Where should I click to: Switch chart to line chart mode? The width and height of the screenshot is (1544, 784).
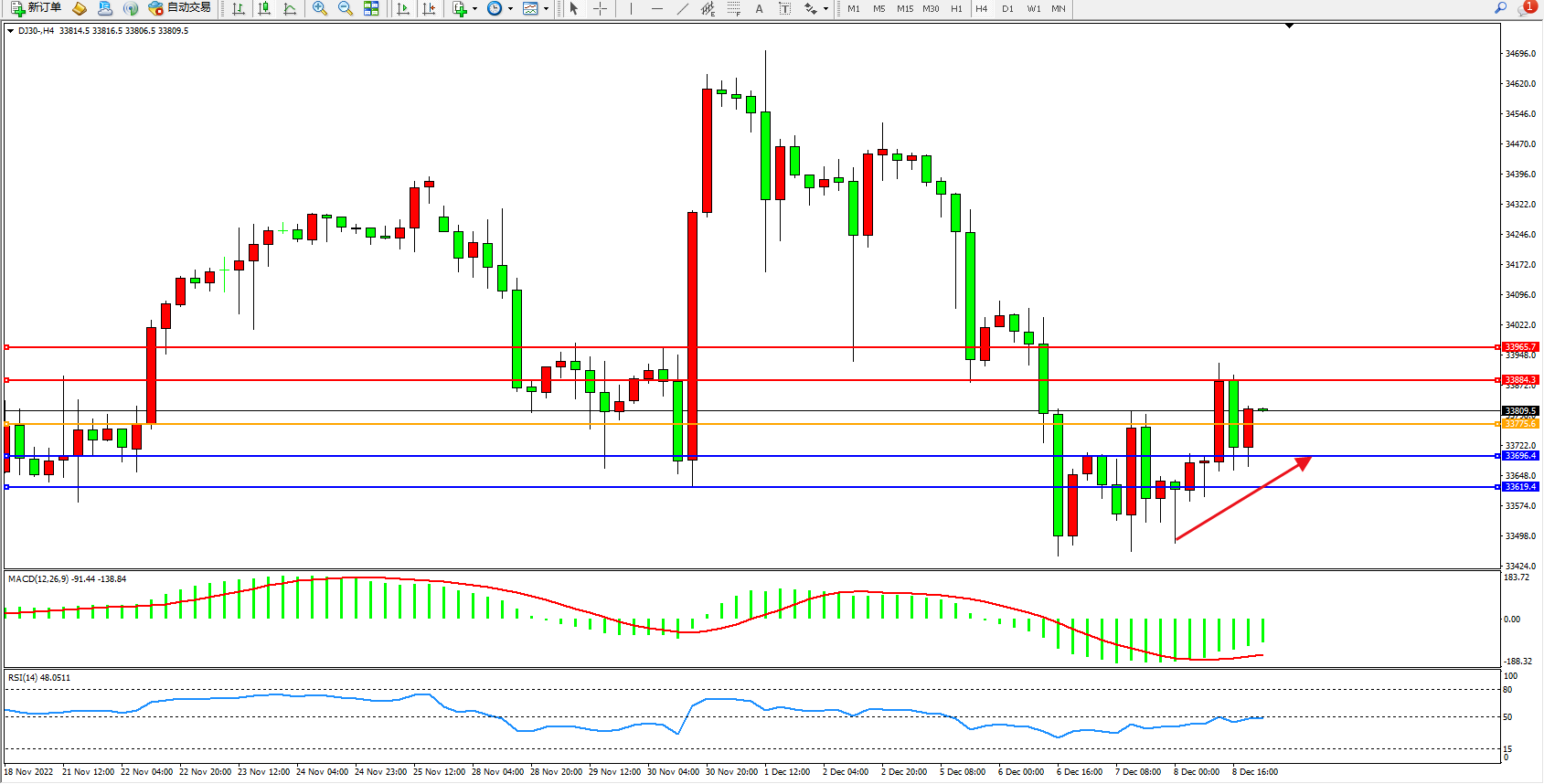click(290, 8)
